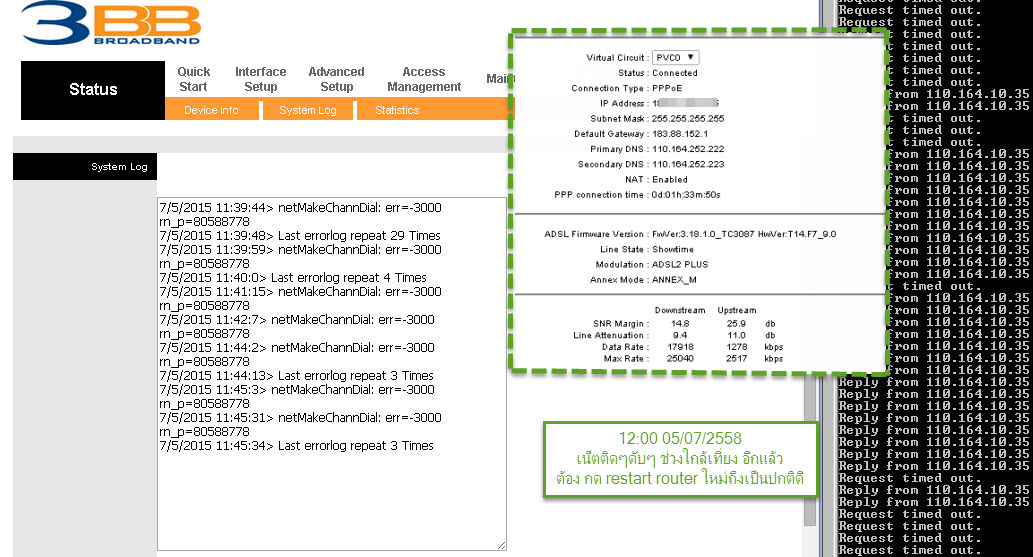Viewport: 1033px width, 557px height.
Task: Select the ADSL2 PLUS modulation value
Action: pos(680,264)
